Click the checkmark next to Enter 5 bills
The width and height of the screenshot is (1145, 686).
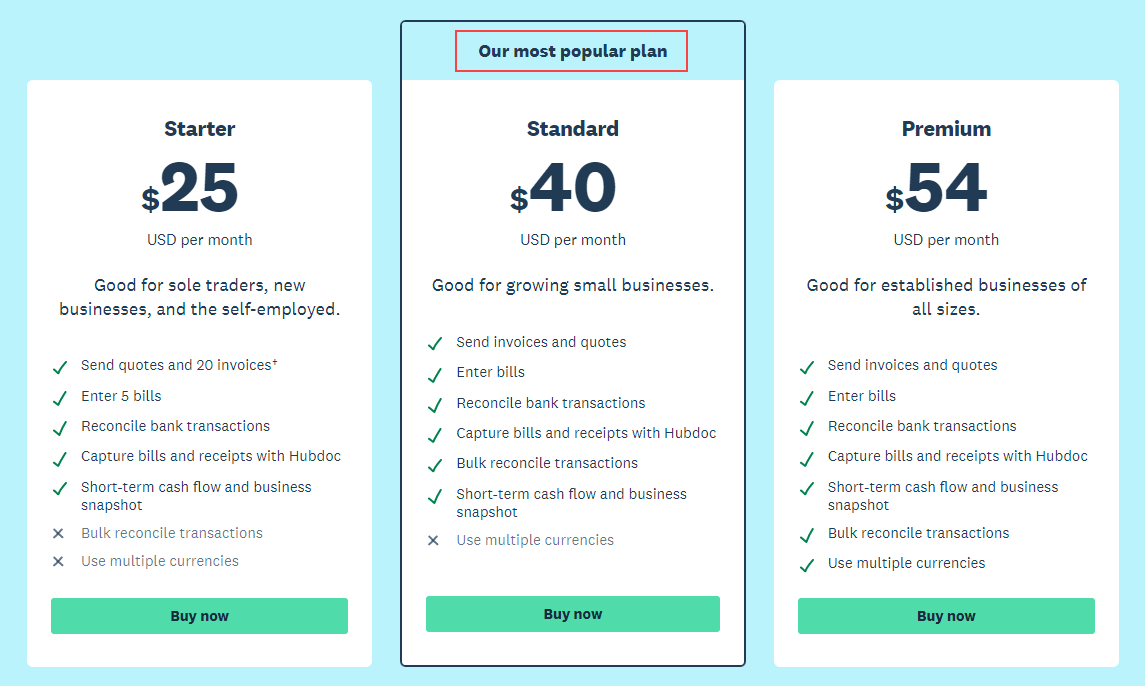coord(59,396)
